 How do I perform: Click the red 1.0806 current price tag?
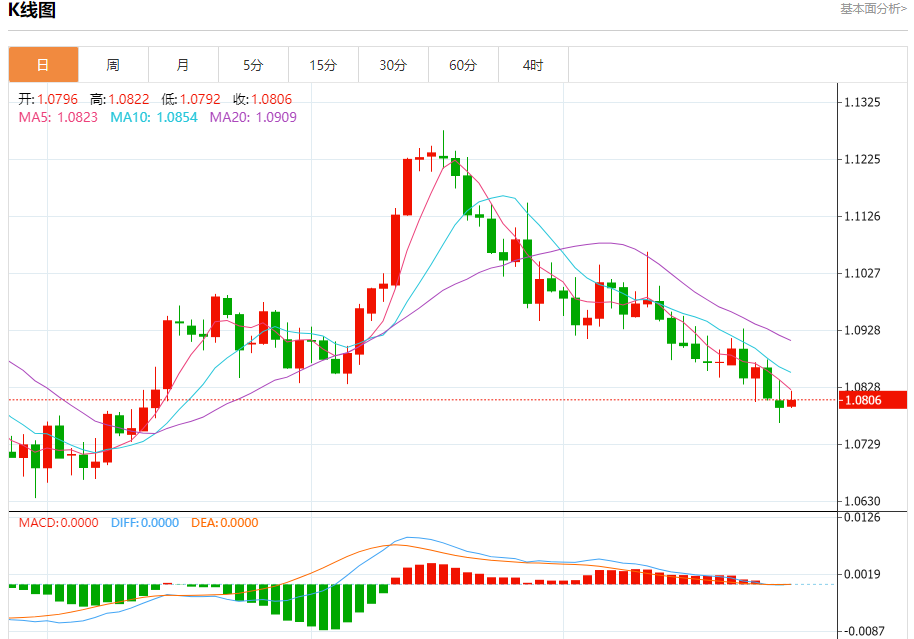tap(873, 400)
